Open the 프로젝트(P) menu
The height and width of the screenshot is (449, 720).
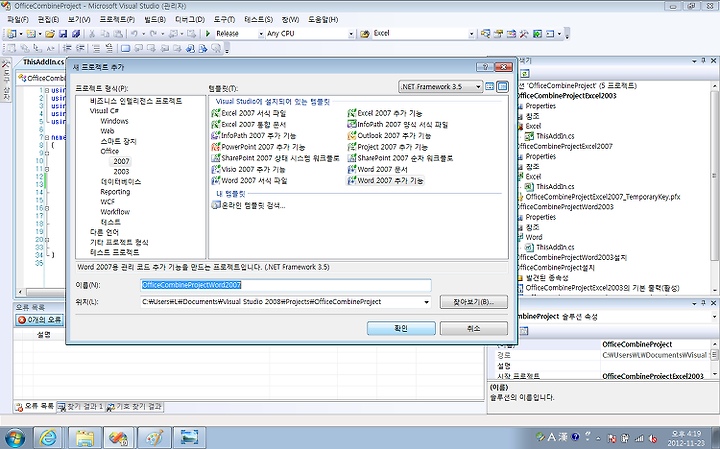tap(117, 20)
